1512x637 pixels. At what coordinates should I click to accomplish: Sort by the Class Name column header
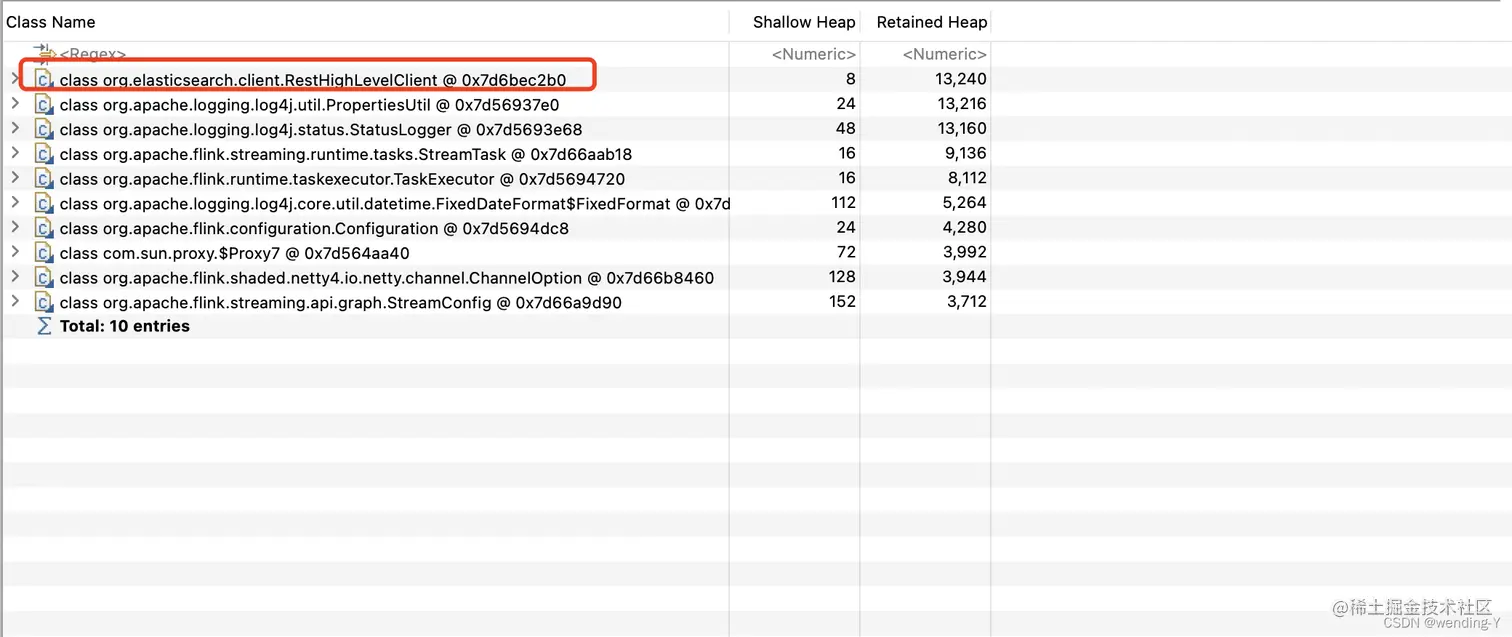coord(51,22)
